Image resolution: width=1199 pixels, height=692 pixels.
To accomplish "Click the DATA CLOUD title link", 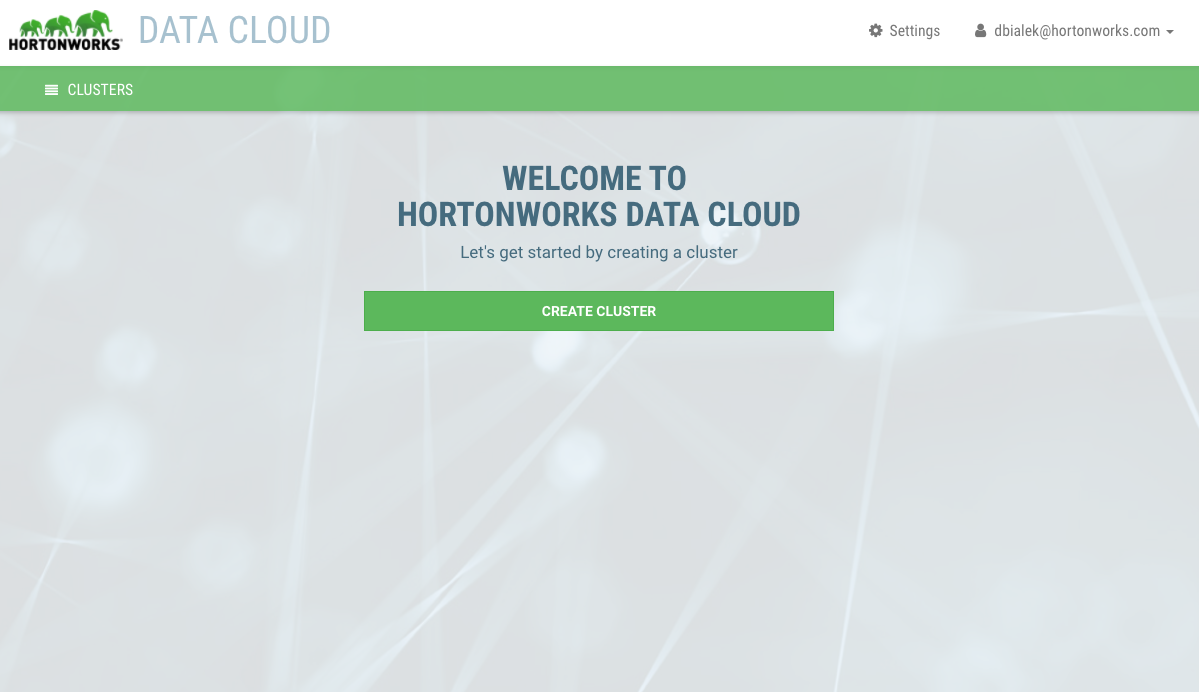I will pyautogui.click(x=234, y=30).
